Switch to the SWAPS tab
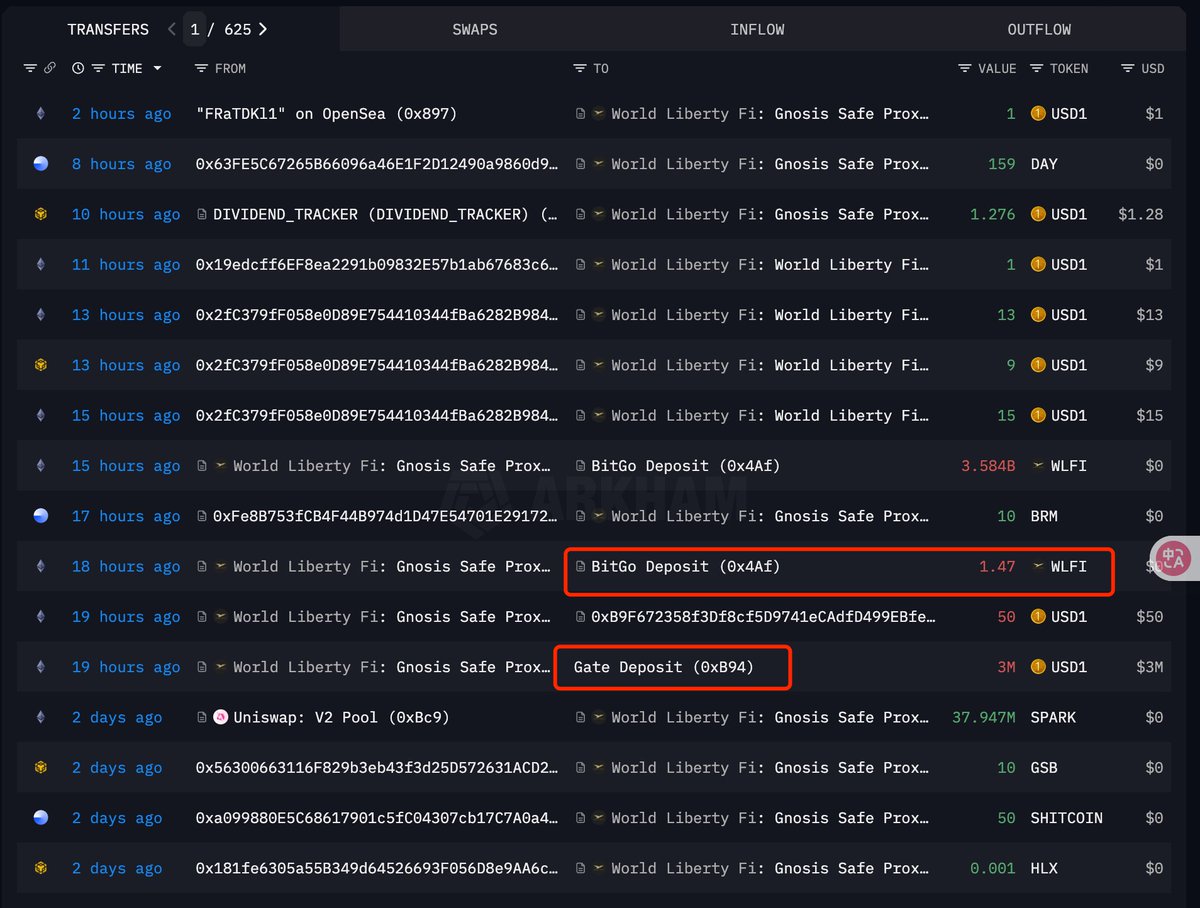Viewport: 1200px width, 908px height. pos(474,29)
